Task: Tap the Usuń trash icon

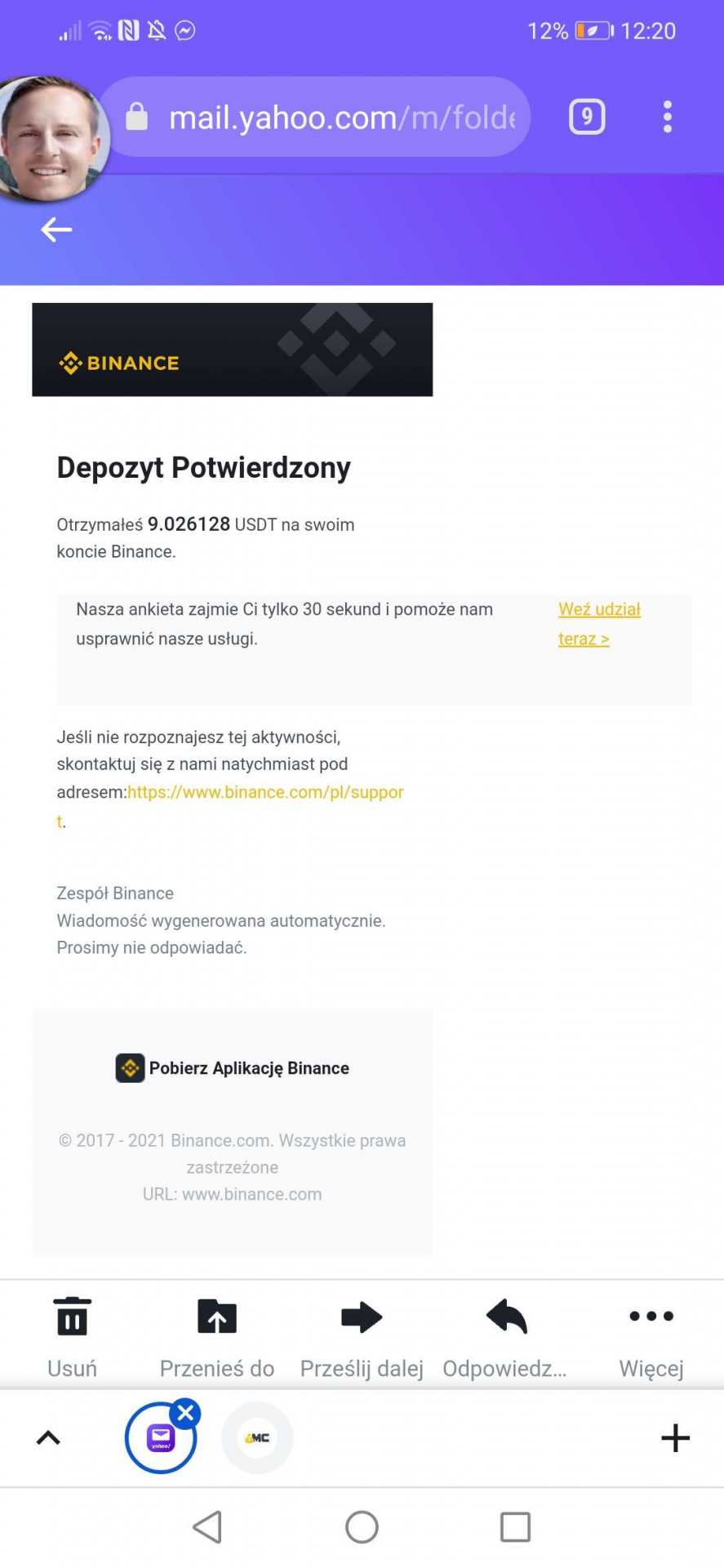Action: tap(72, 1316)
